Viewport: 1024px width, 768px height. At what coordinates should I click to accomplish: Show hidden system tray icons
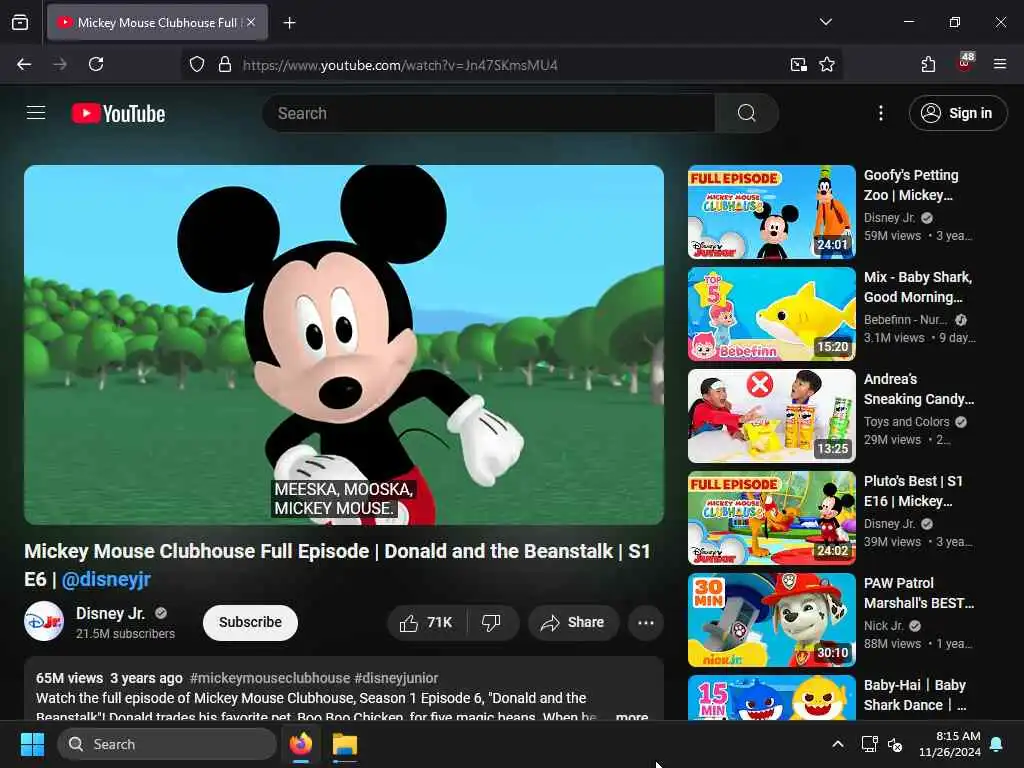click(x=838, y=744)
